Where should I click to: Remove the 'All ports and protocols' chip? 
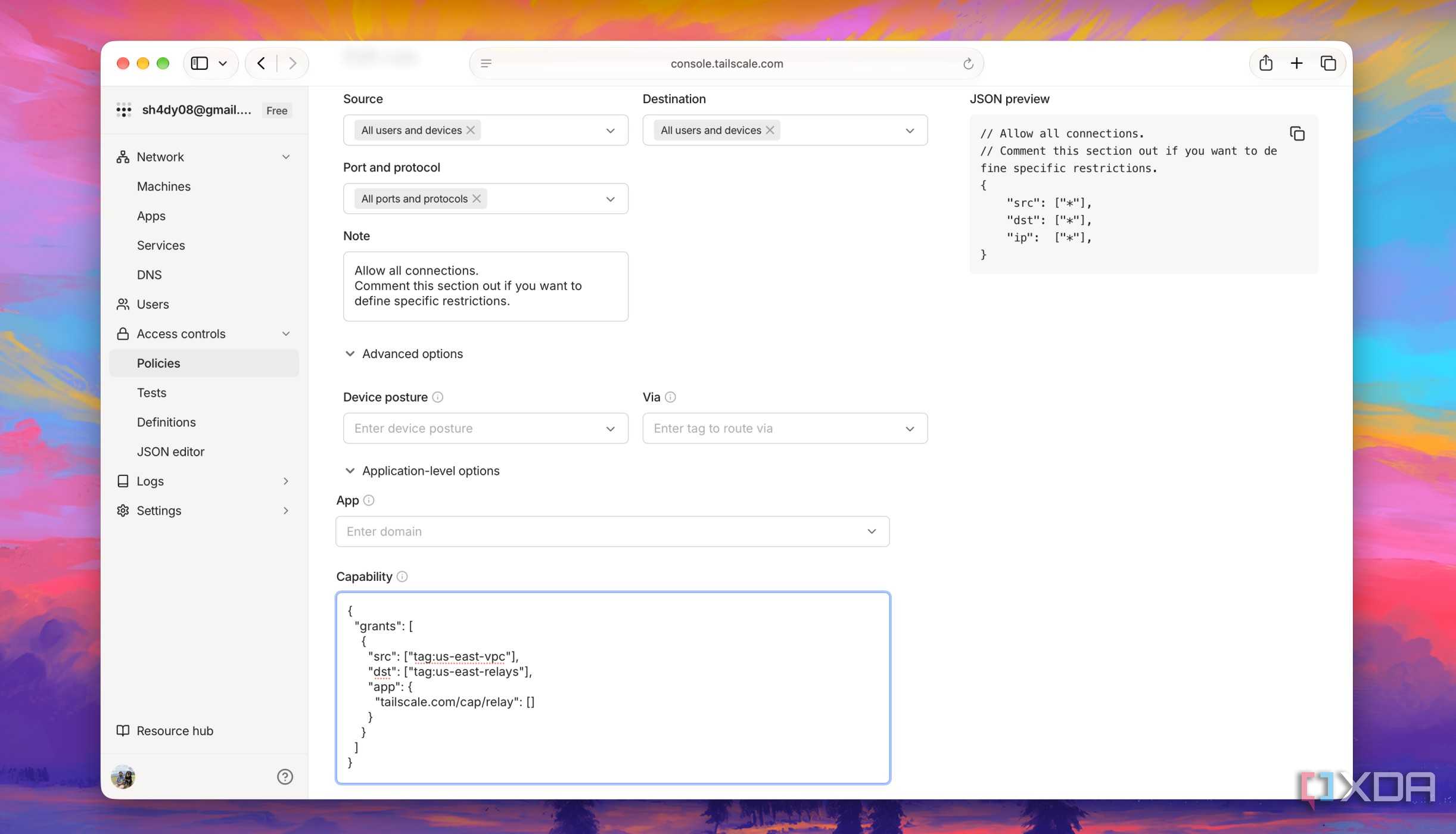click(x=477, y=198)
